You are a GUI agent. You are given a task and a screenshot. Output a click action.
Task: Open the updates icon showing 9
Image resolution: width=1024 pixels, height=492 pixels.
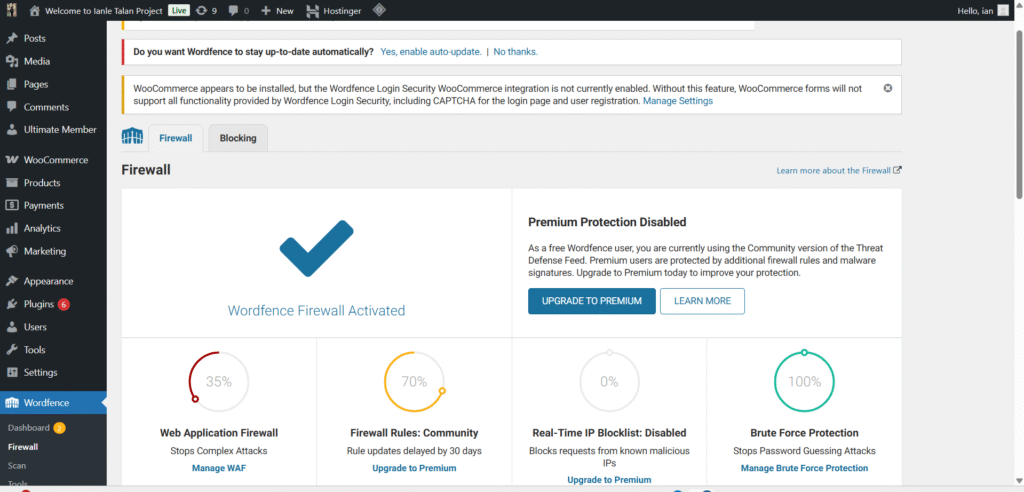coord(207,10)
